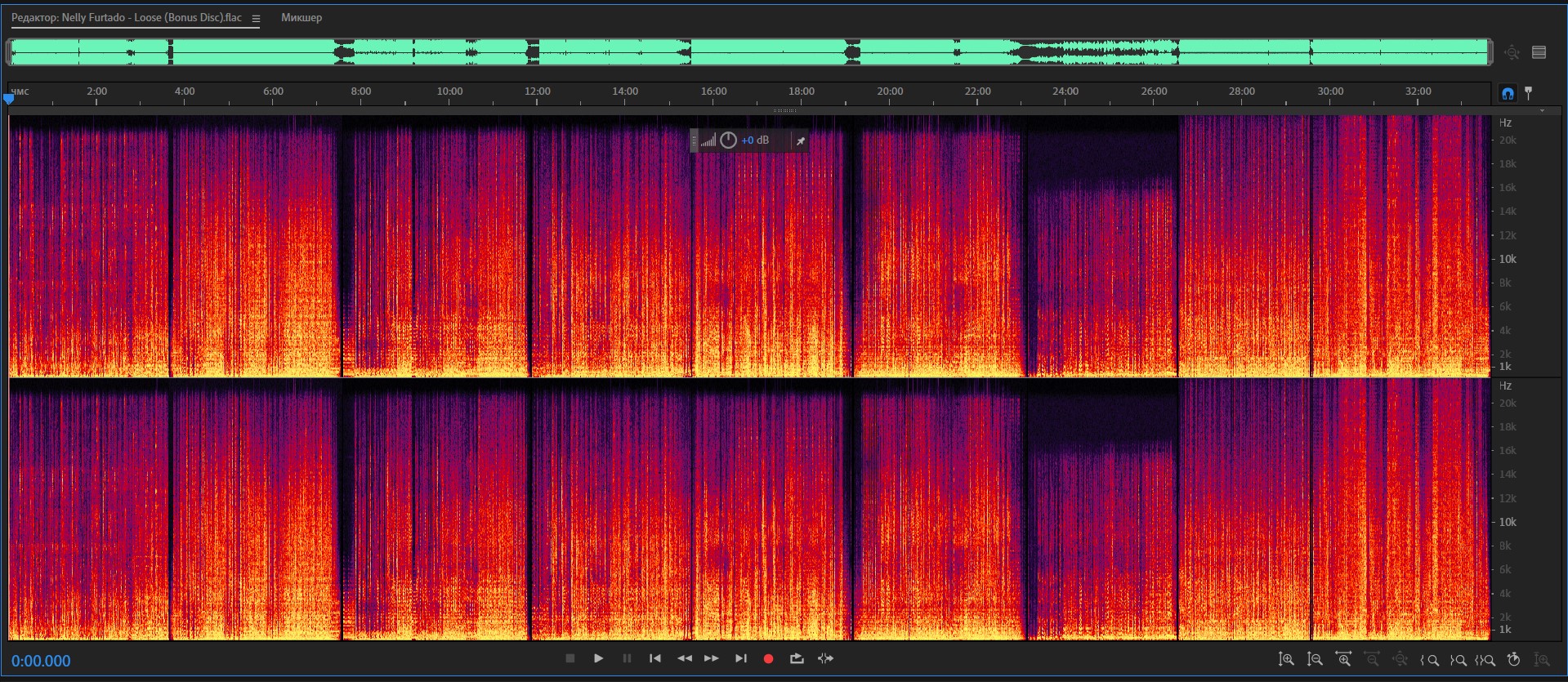Toggle the skip selection button
The width and height of the screenshot is (1568, 682).
pos(826,658)
